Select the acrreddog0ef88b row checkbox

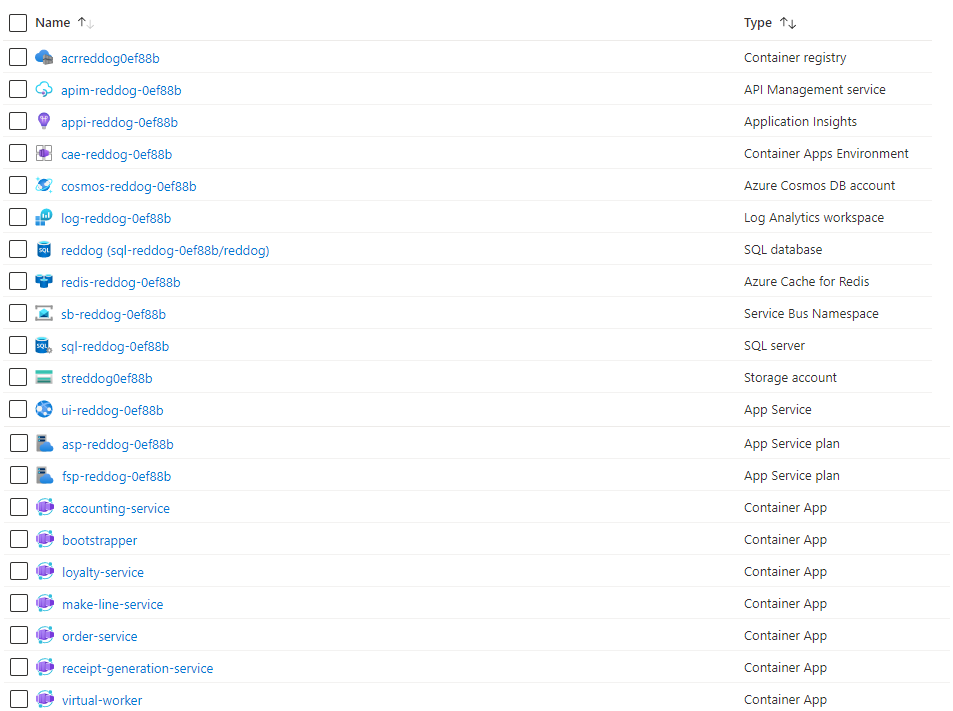(x=18, y=58)
